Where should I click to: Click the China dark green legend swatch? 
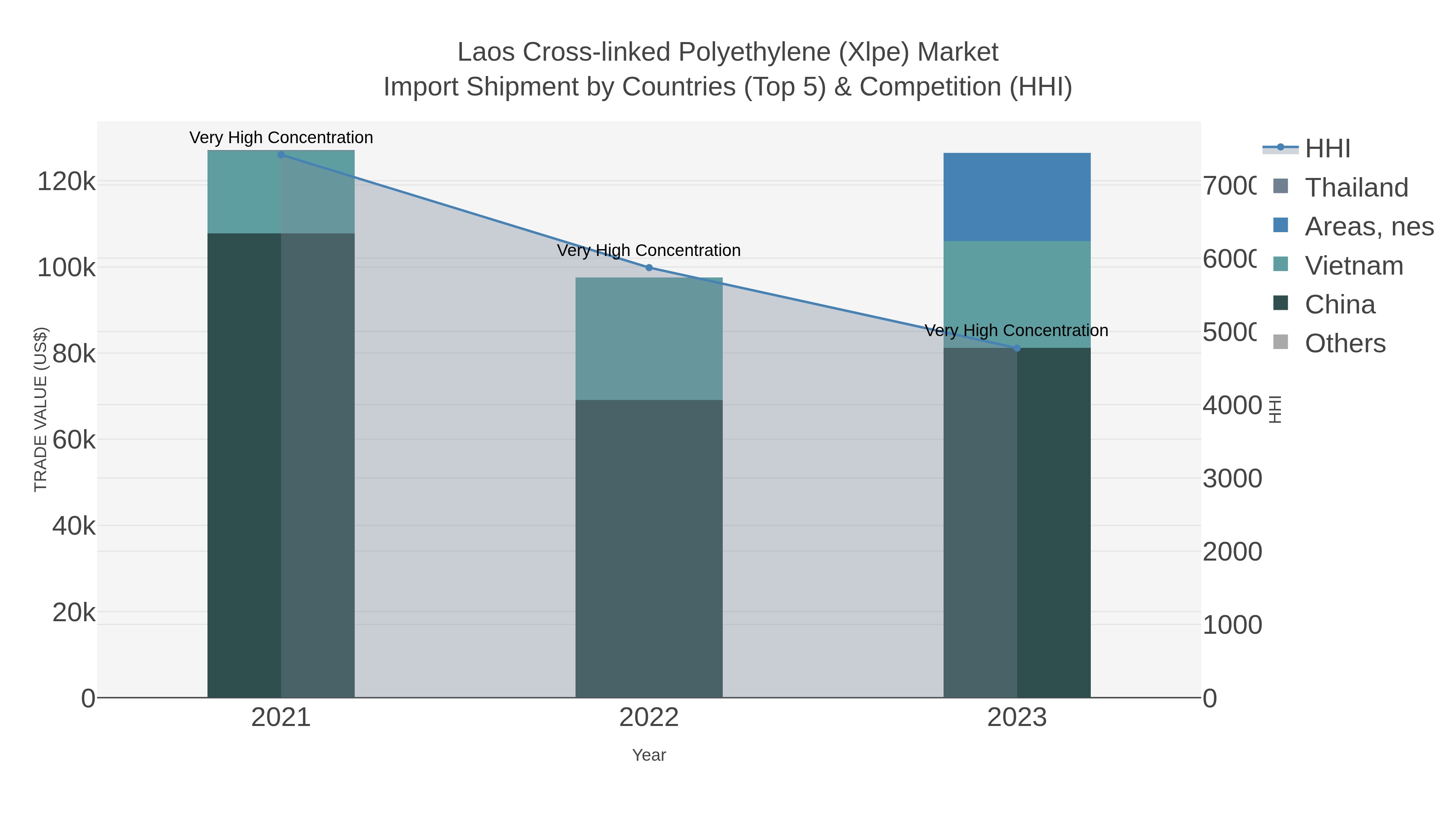click(x=1280, y=303)
